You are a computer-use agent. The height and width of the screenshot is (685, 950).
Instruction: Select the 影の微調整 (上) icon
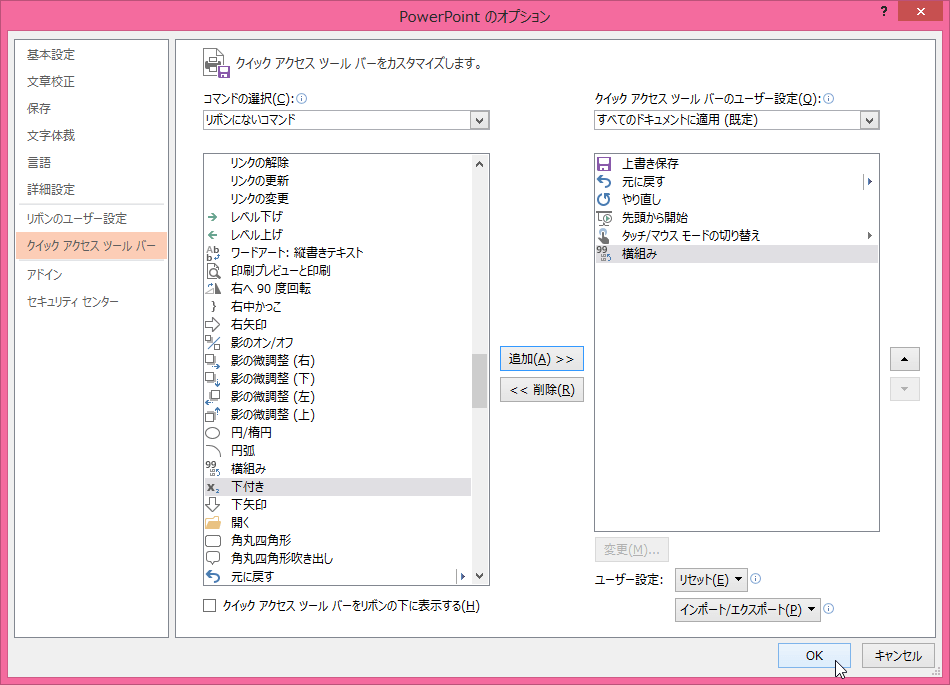pos(213,415)
